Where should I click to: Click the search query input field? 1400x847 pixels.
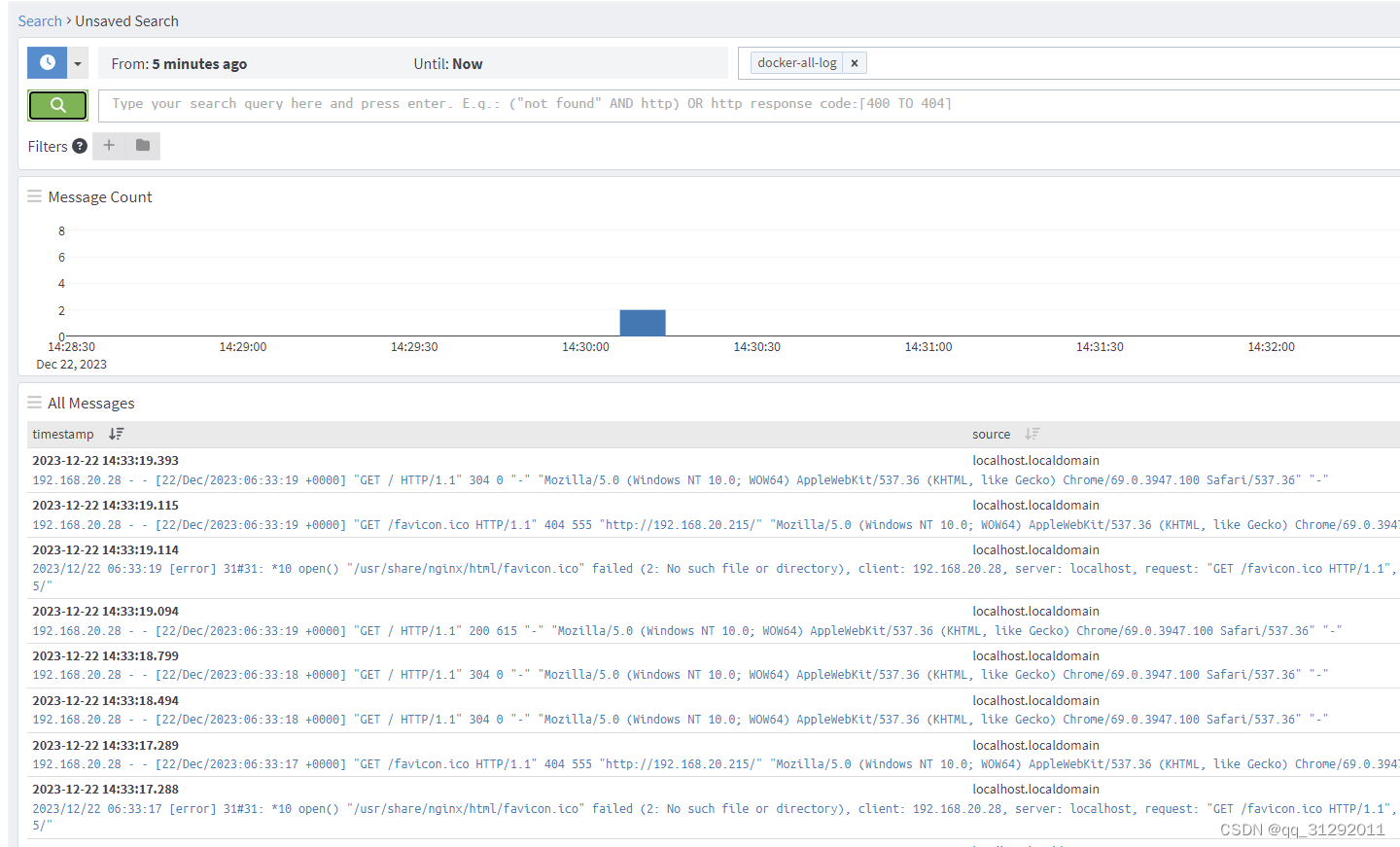pos(749,104)
